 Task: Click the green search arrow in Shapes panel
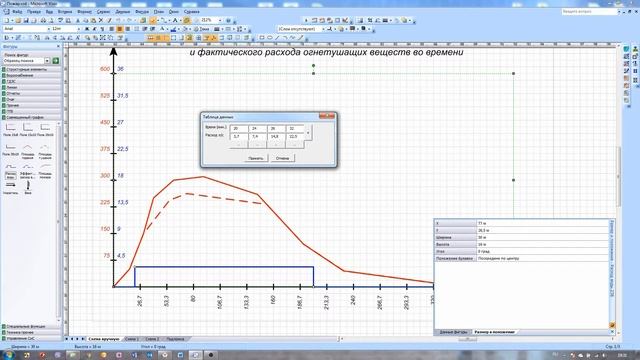click(x=56, y=61)
